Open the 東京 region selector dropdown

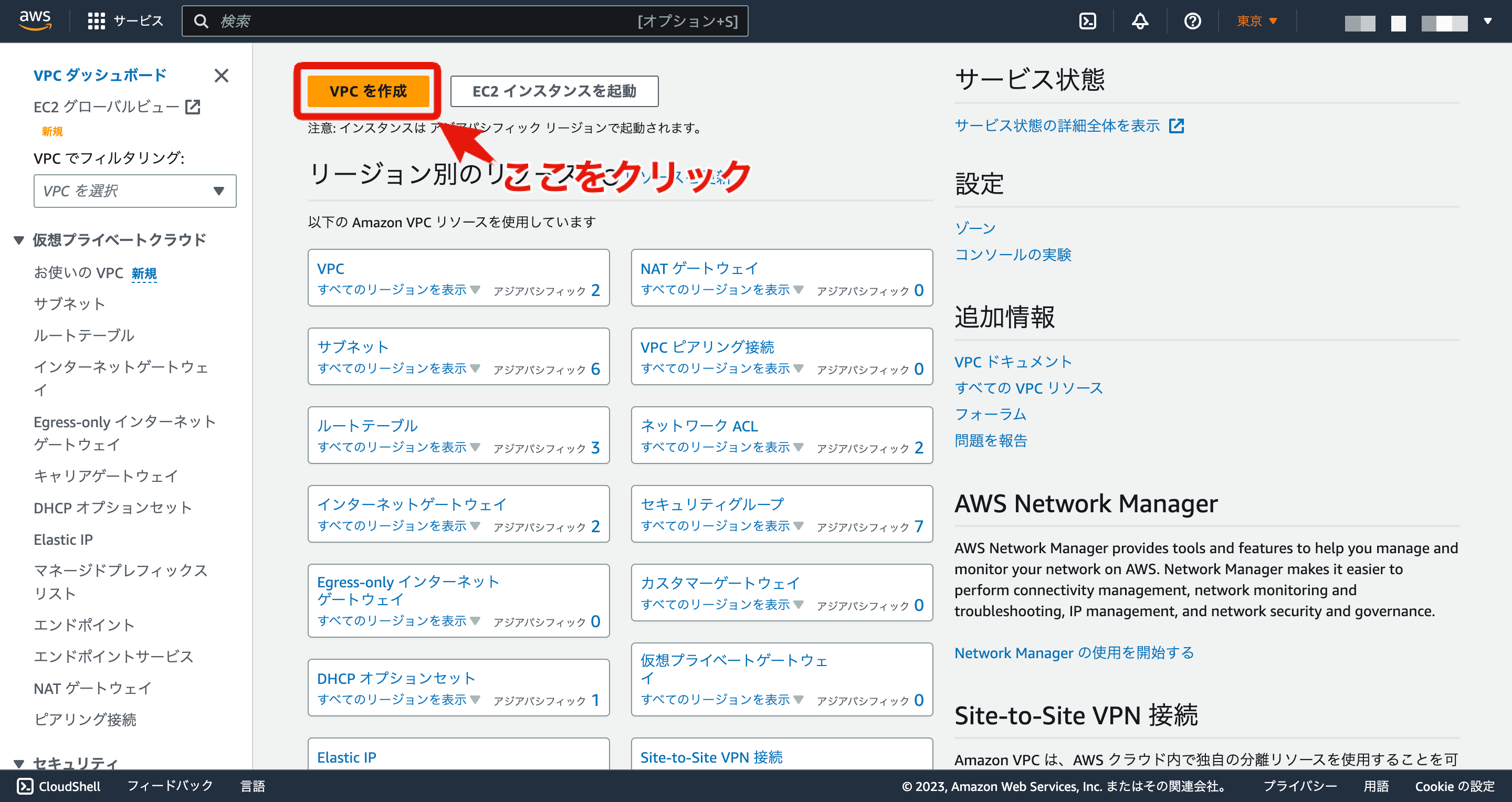(1257, 20)
